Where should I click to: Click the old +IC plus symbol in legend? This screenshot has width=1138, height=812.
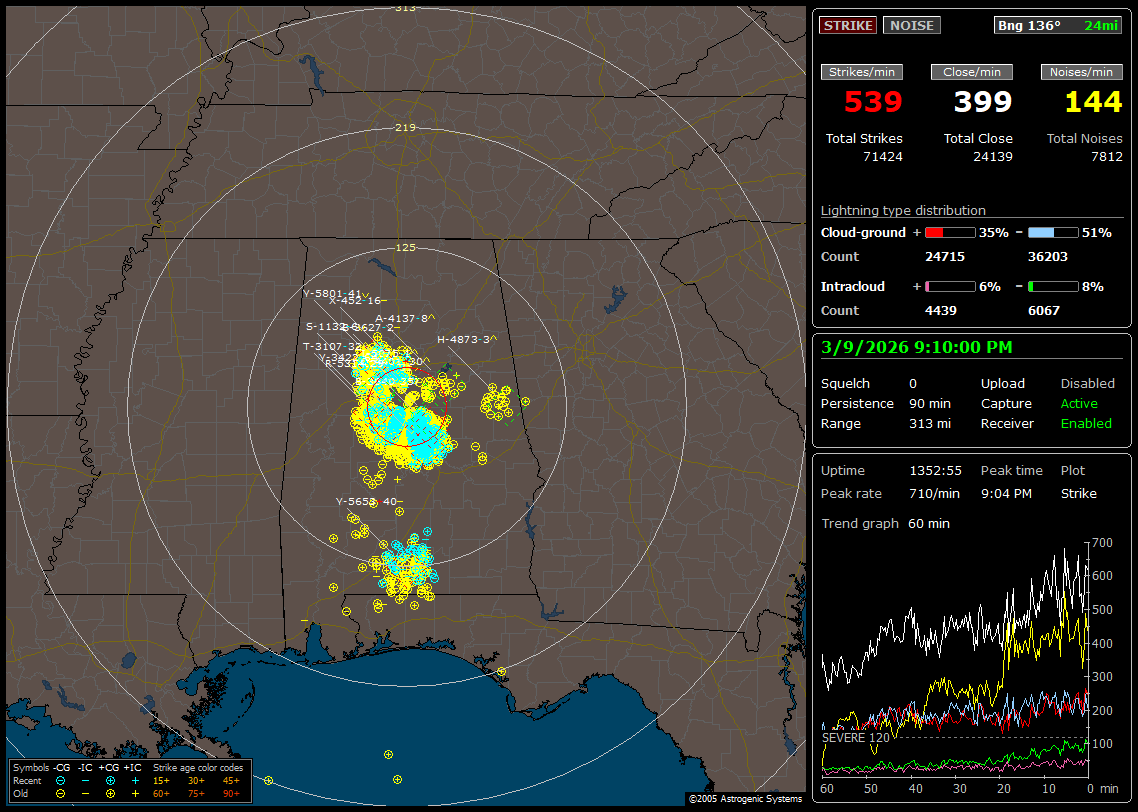(x=135, y=793)
